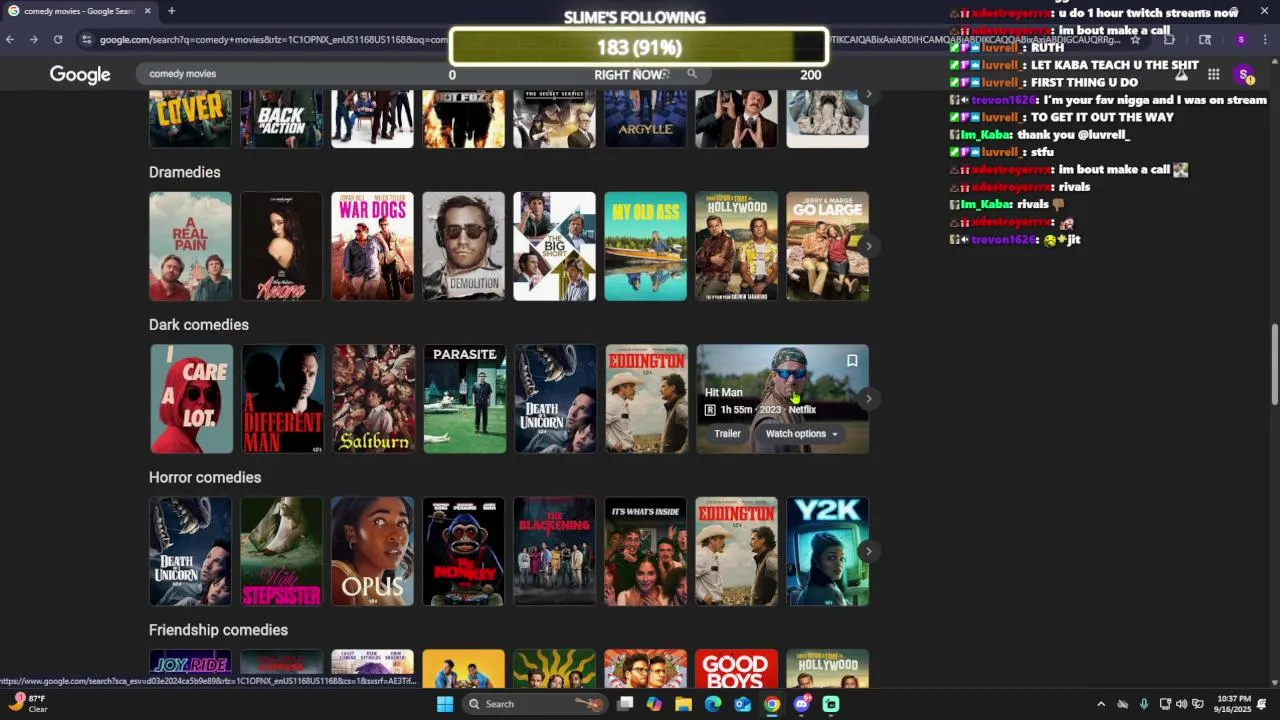Click the Google logo
Screen dimensions: 1280x720
(x=80, y=75)
